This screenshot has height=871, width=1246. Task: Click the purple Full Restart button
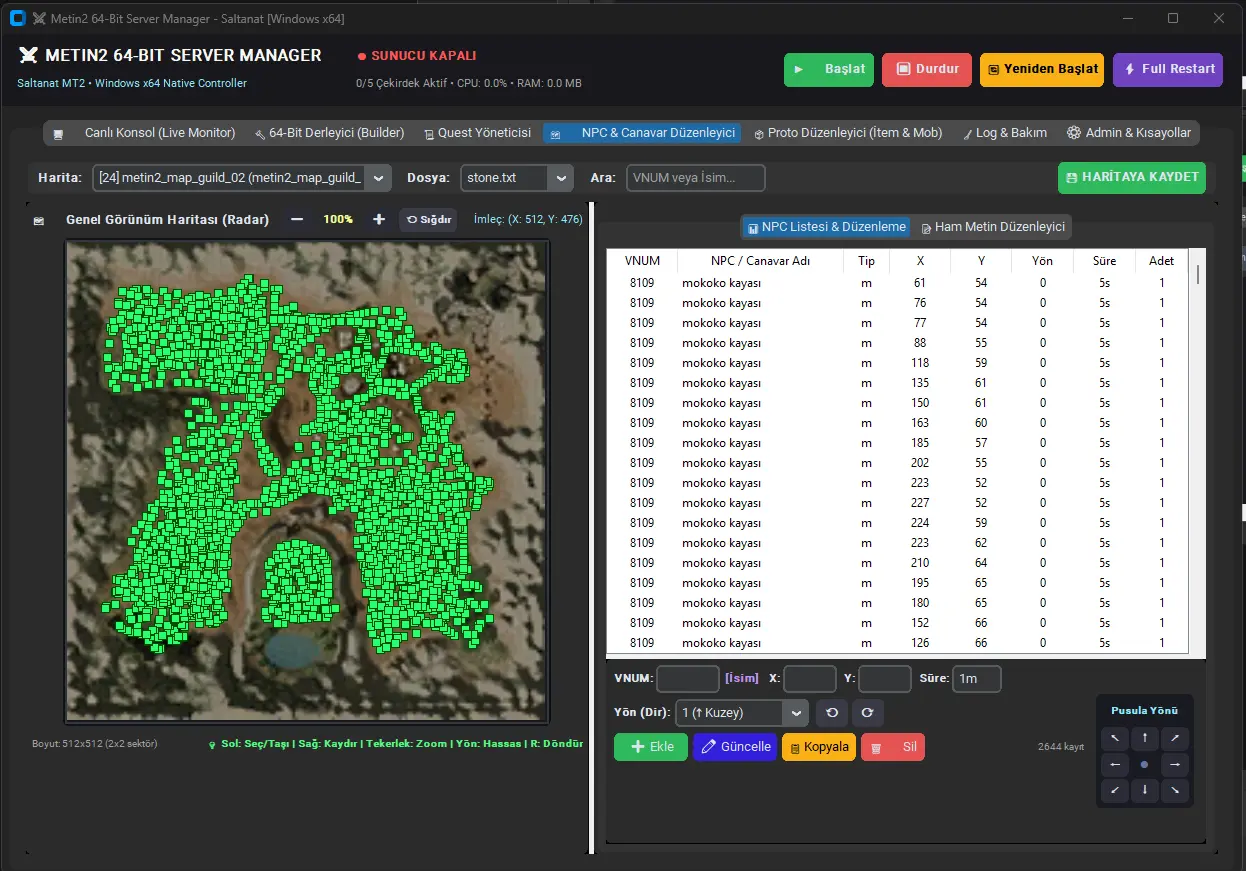[x=1168, y=69]
